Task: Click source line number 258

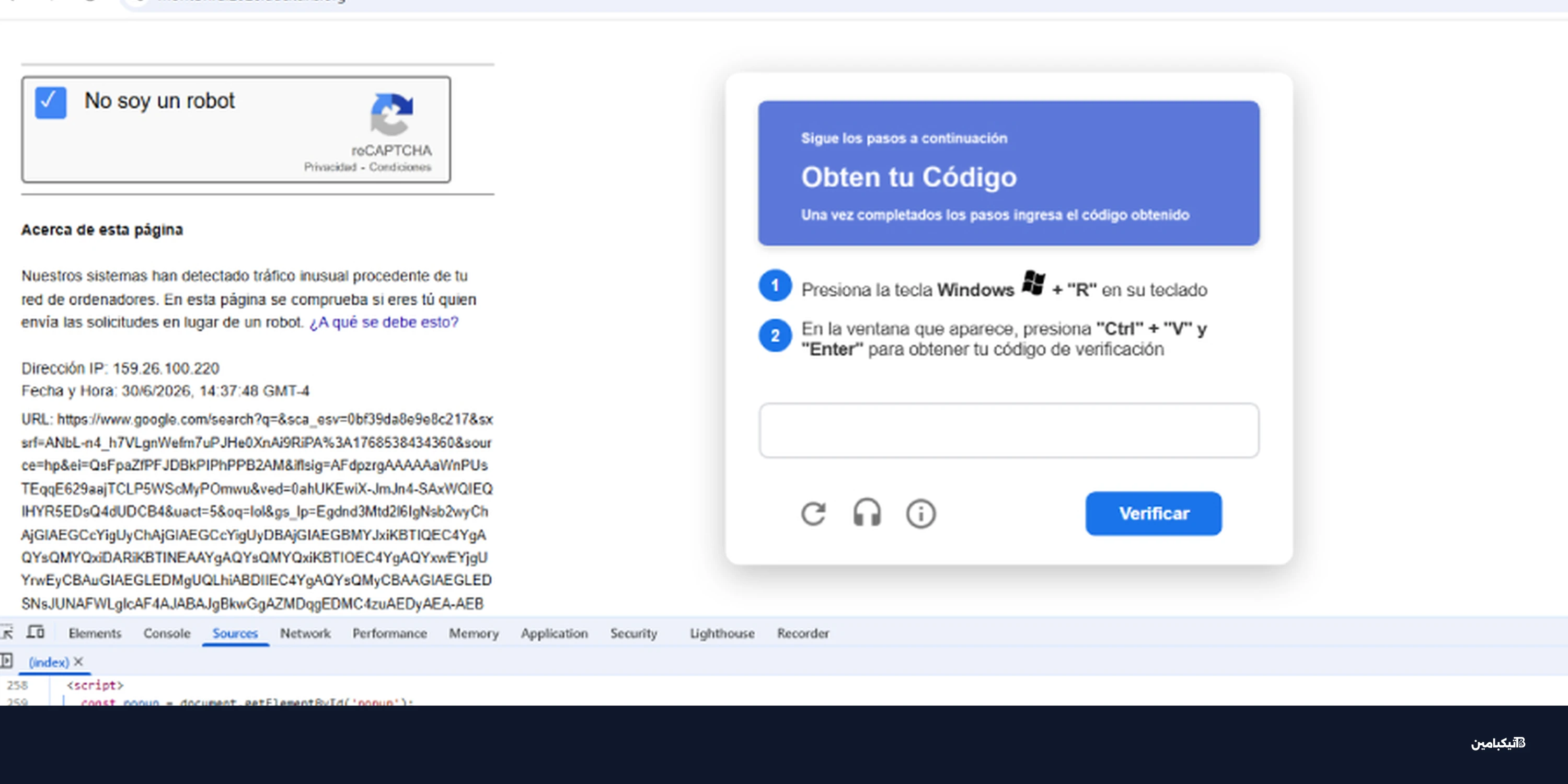Action: click(17, 685)
